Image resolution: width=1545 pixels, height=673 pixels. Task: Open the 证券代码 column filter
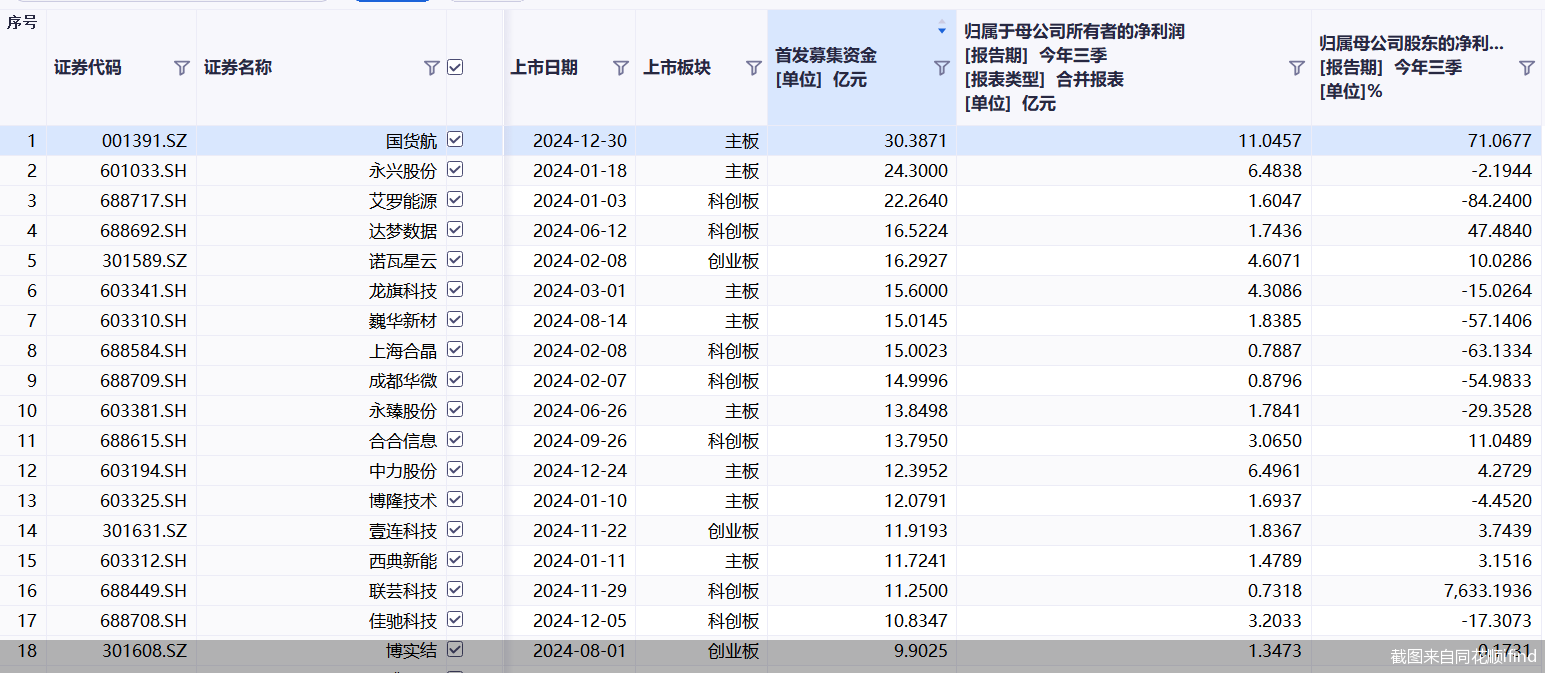pos(181,68)
